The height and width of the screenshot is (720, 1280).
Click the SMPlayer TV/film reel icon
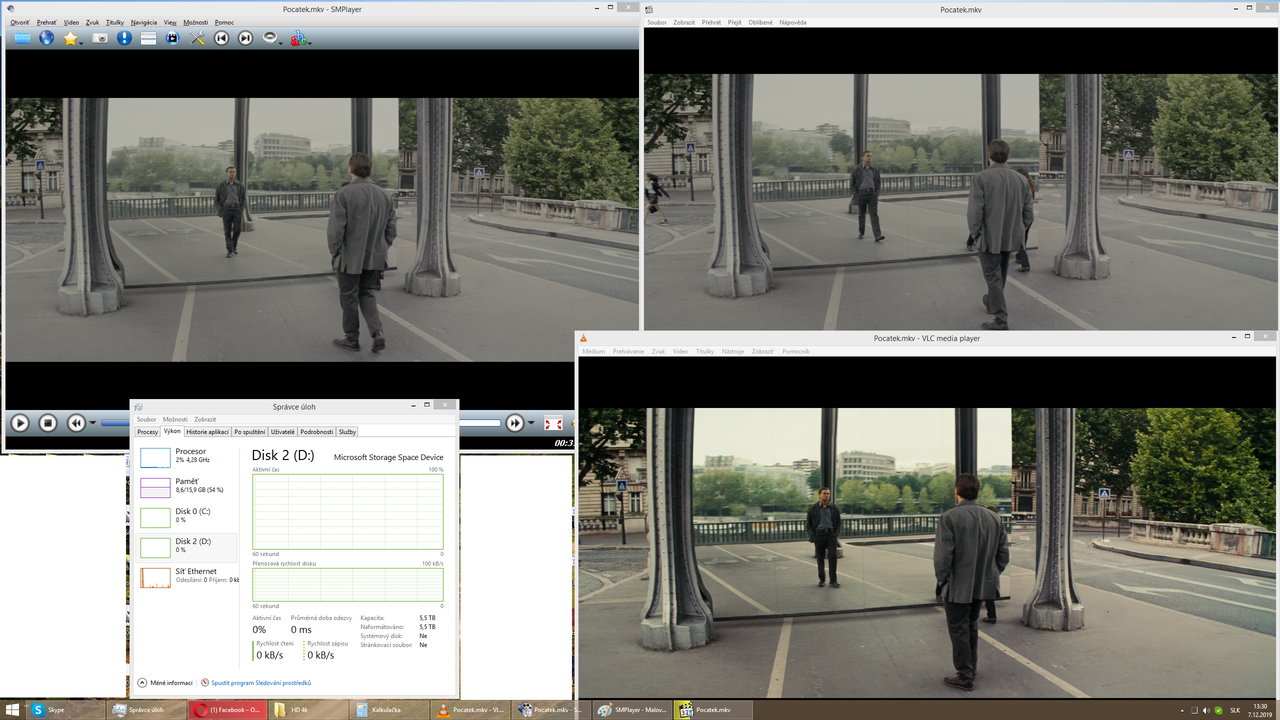(x=172, y=38)
